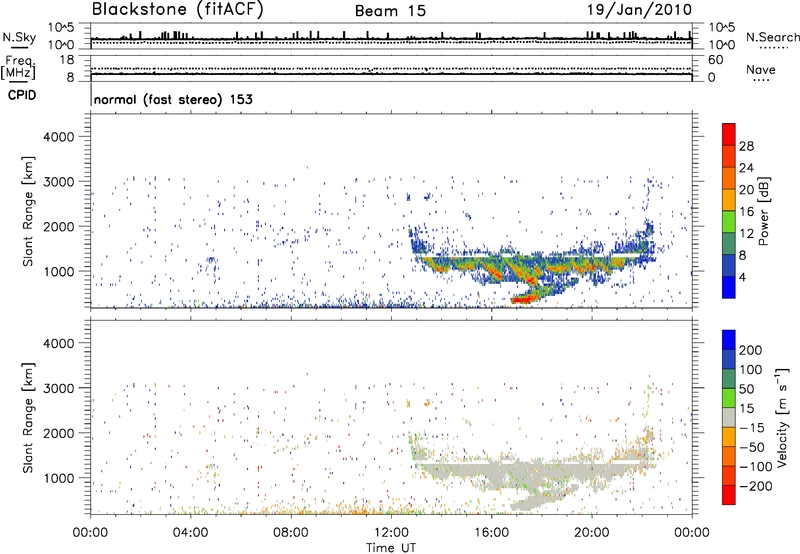Screen dimensions: 800x554
Task: Click "3000" tick on the velocity panel axis
Action: pos(59,388)
